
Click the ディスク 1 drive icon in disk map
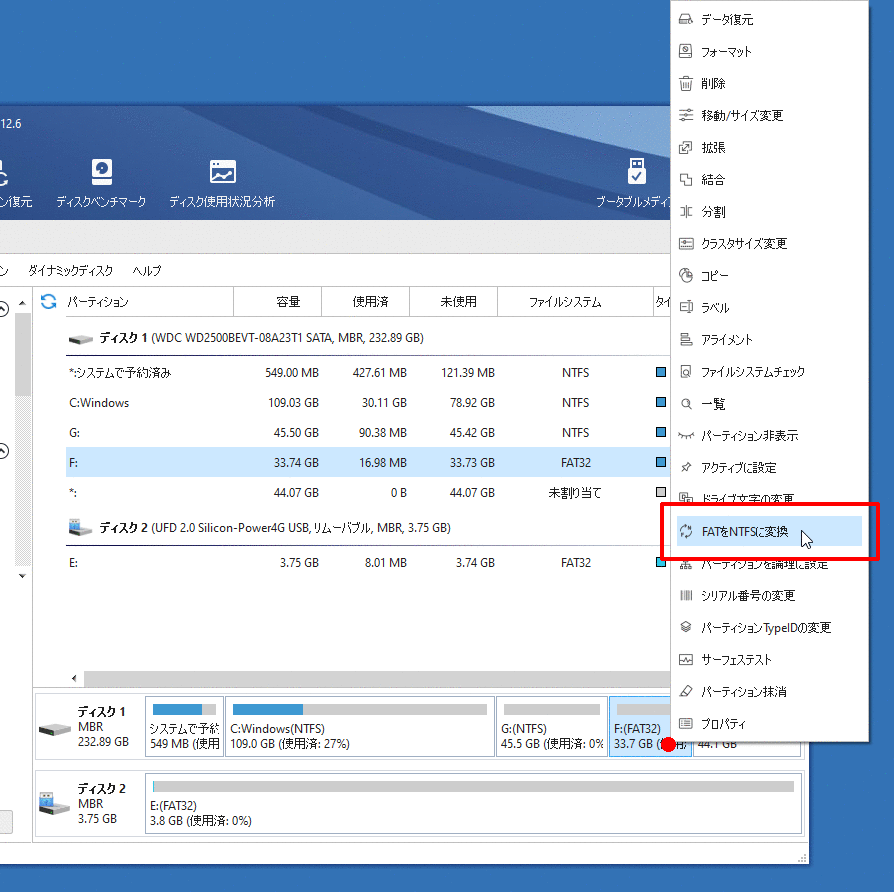[x=54, y=727]
